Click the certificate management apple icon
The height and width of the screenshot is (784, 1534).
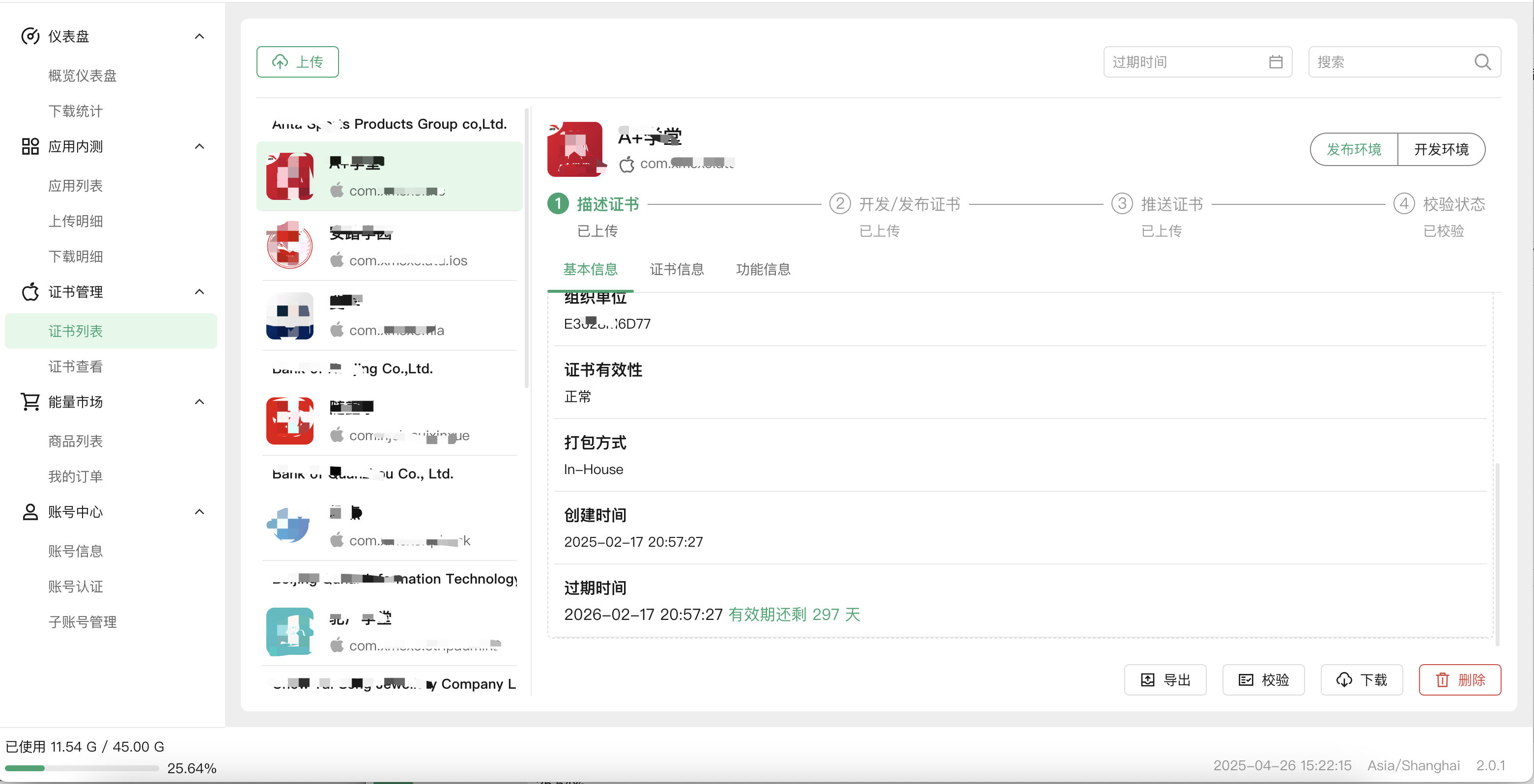point(30,292)
